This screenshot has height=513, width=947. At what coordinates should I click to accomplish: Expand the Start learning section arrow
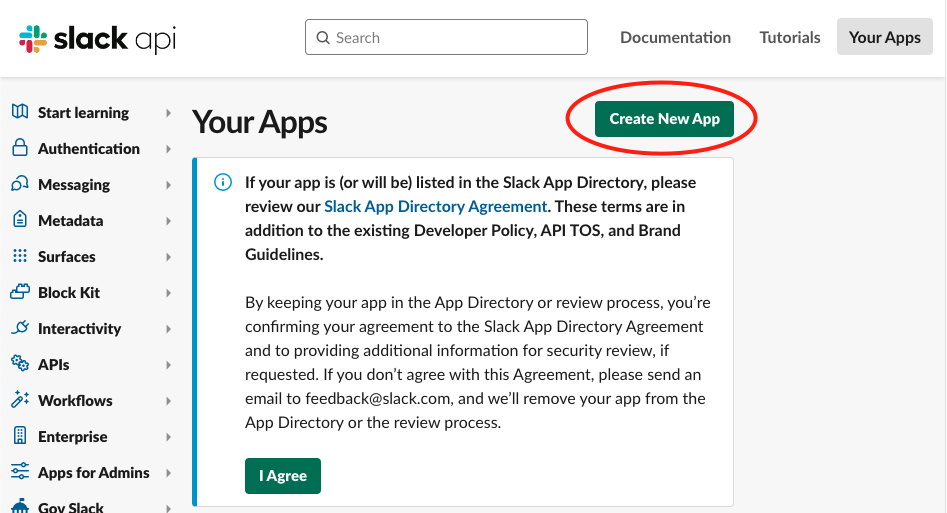click(x=169, y=113)
